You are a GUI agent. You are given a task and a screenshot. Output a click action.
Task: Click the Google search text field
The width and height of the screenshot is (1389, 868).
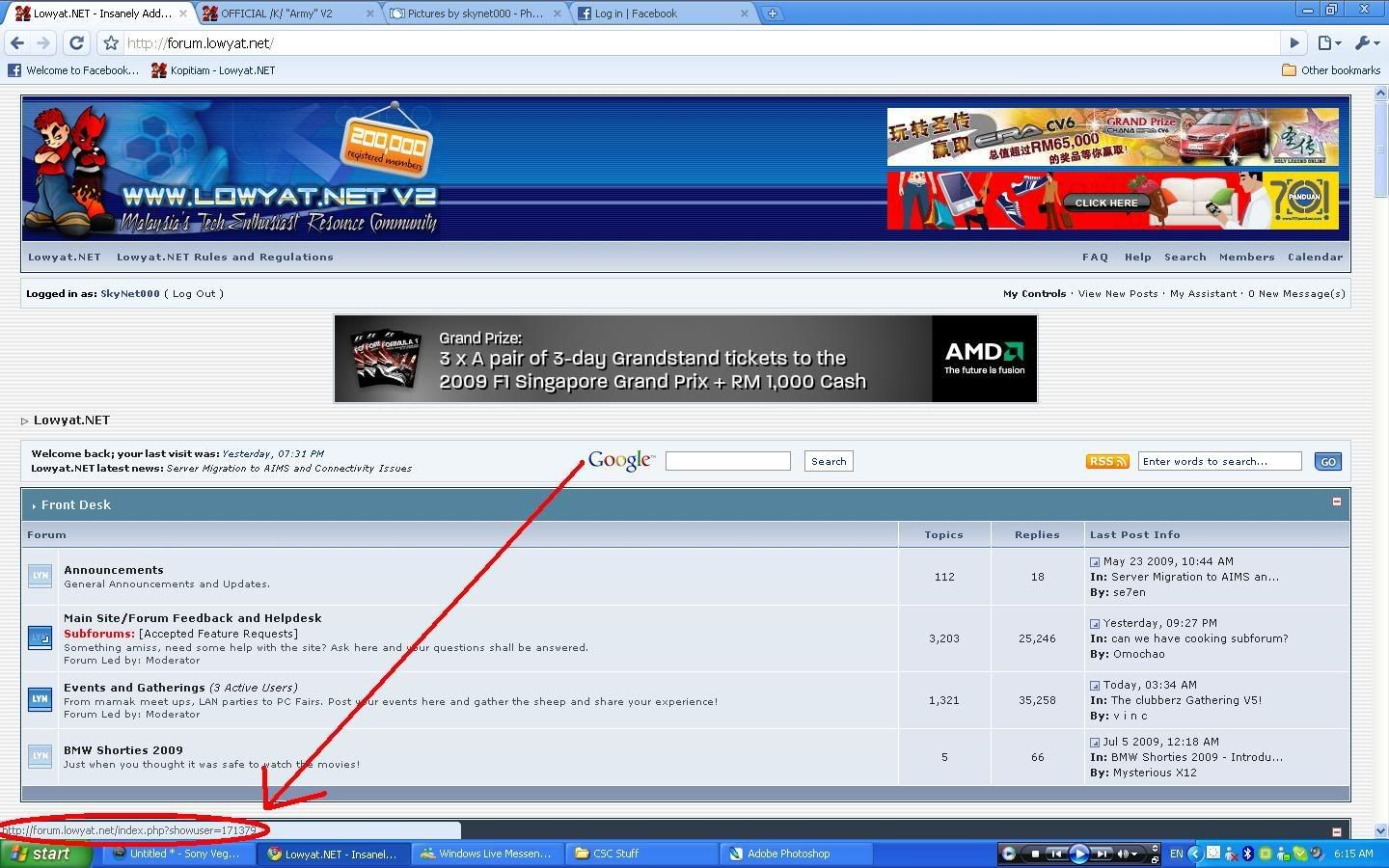pyautogui.click(x=727, y=461)
